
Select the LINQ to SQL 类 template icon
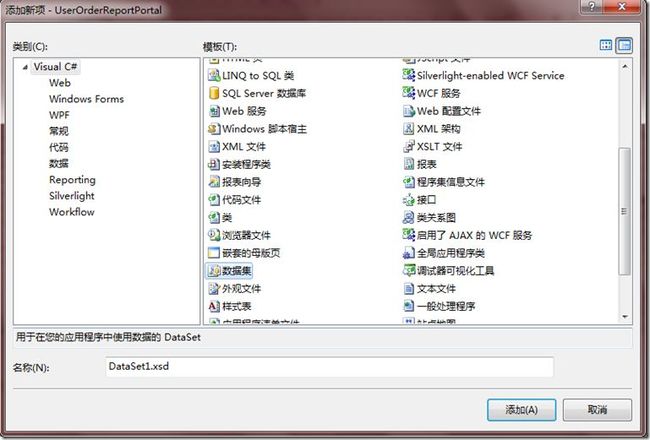pyautogui.click(x=214, y=75)
